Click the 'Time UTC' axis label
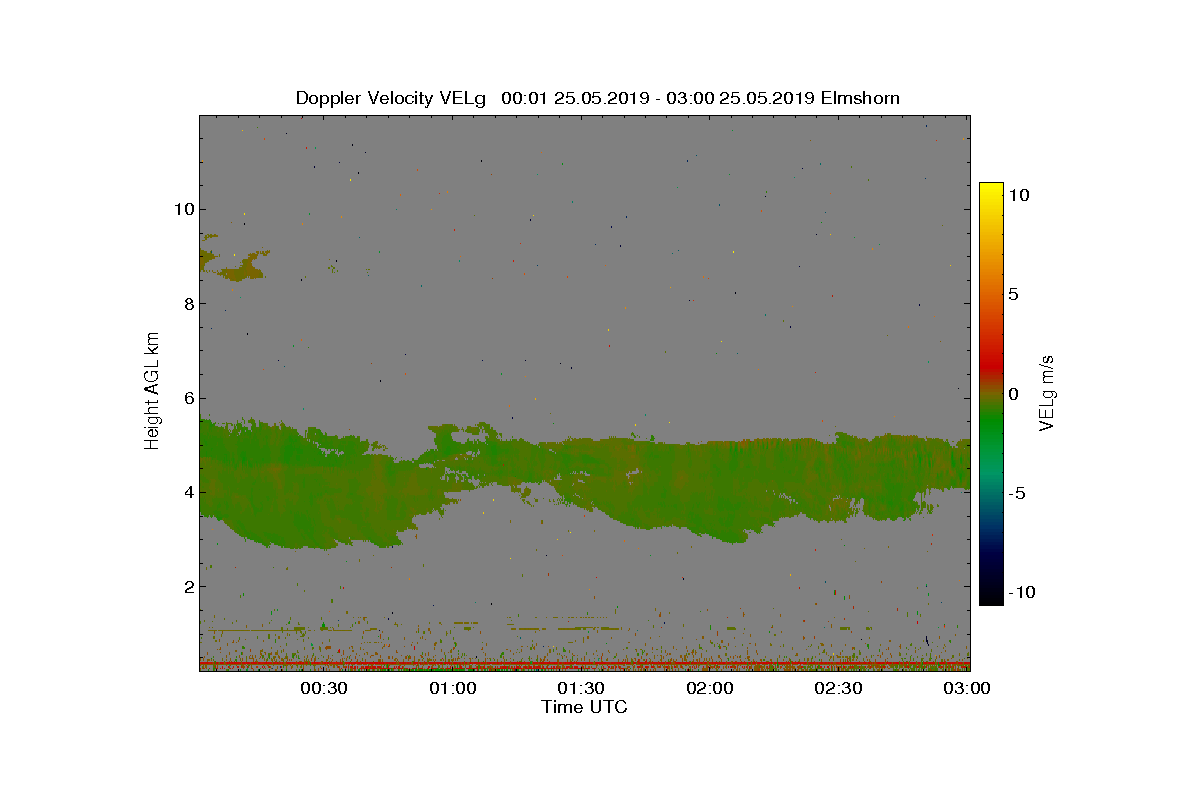The image size is (1200, 800). coord(584,707)
